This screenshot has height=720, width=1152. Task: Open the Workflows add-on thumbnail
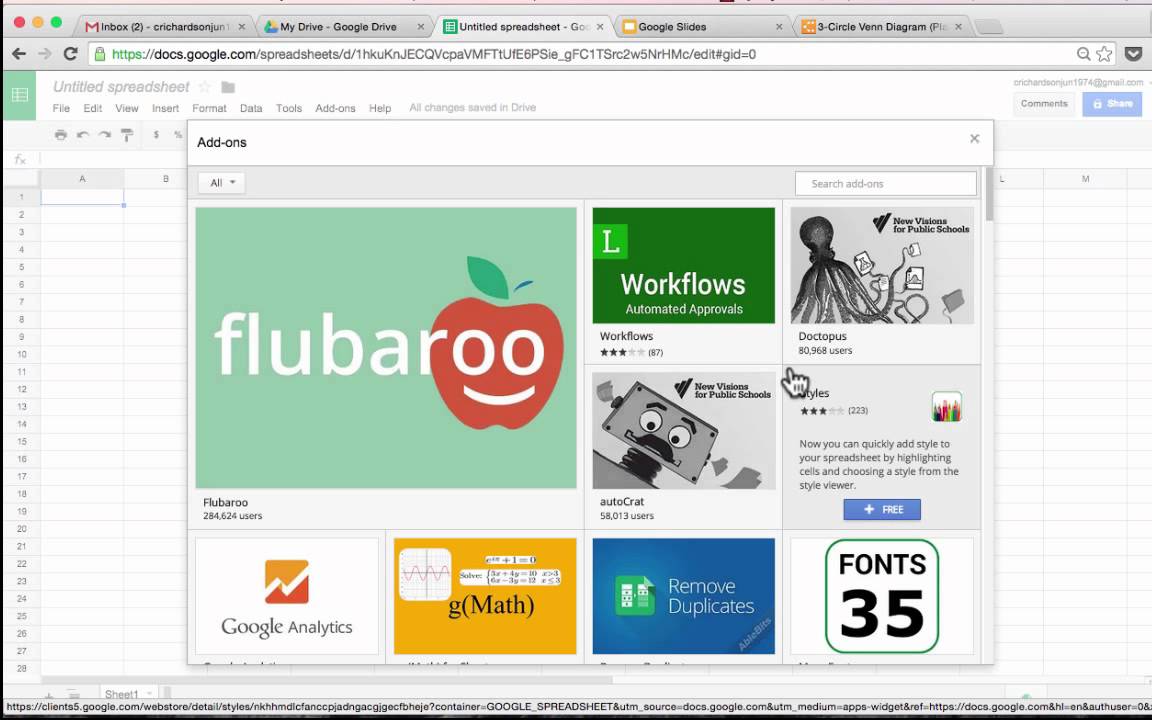683,265
